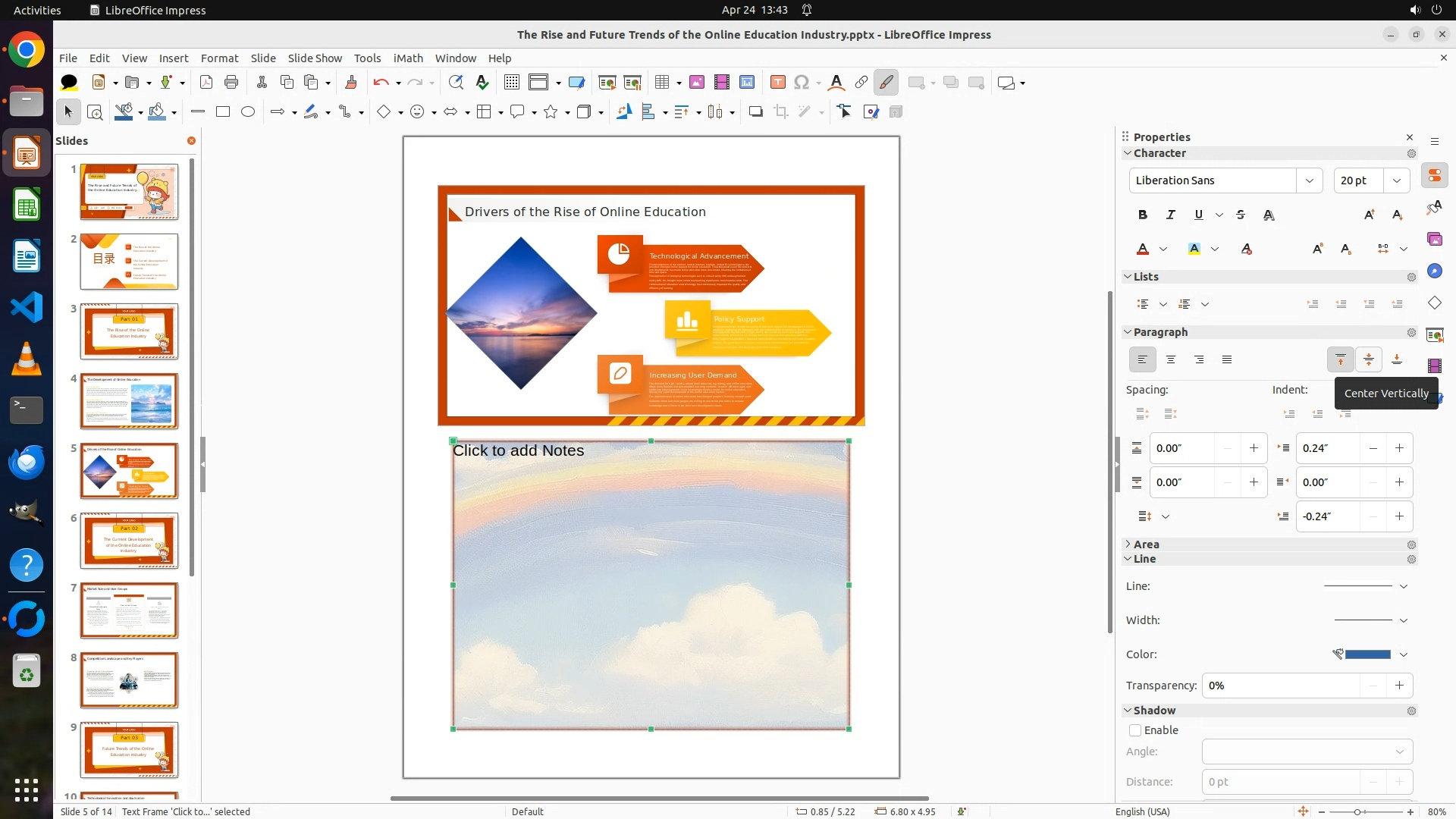Click the blue line color swatch
The image size is (1456, 819).
coord(1367,654)
